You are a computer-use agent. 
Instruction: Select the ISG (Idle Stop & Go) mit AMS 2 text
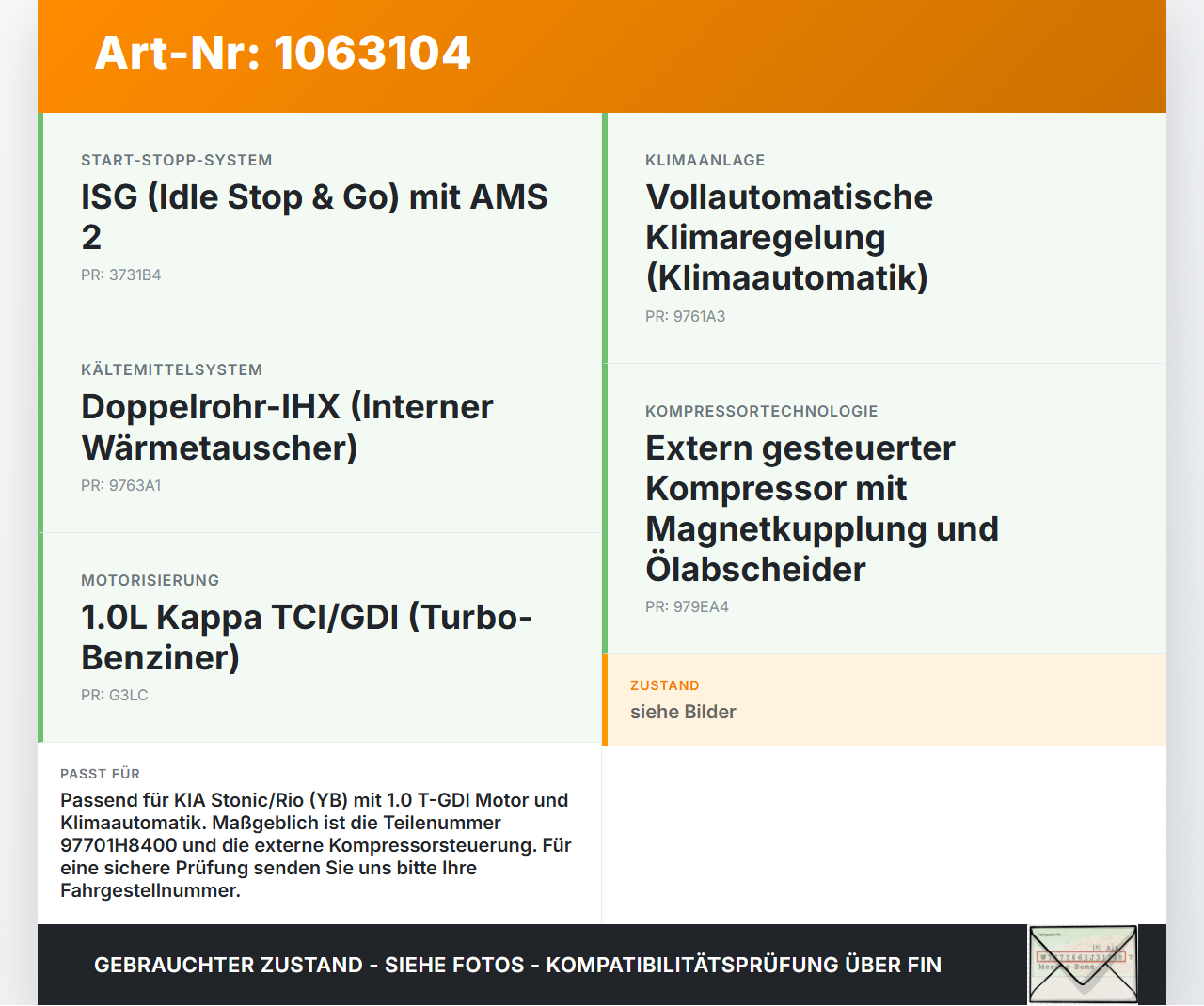click(x=314, y=216)
